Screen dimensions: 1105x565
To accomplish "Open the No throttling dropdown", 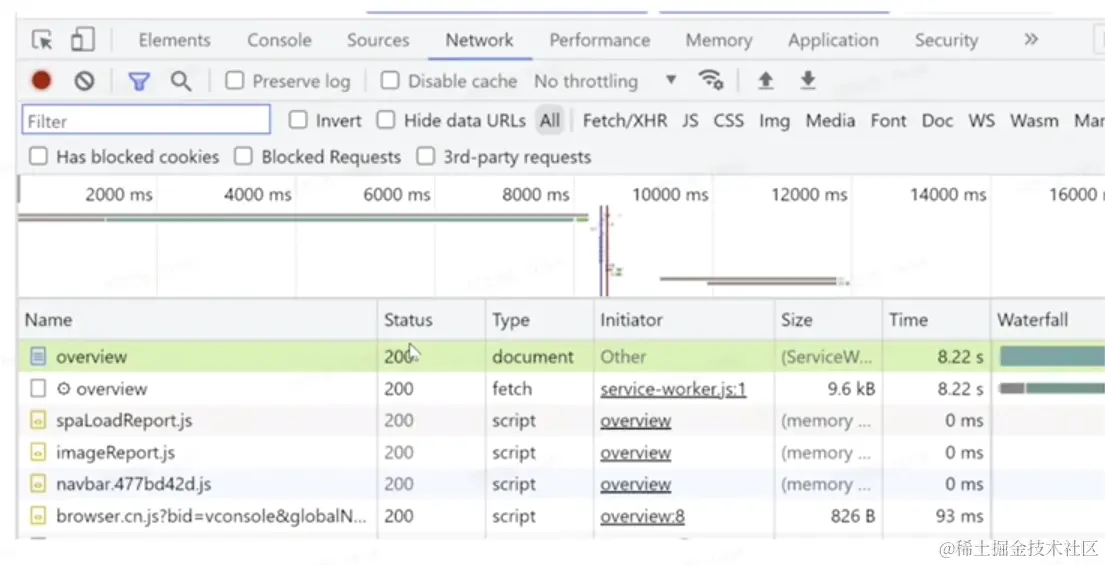I will click(x=605, y=81).
